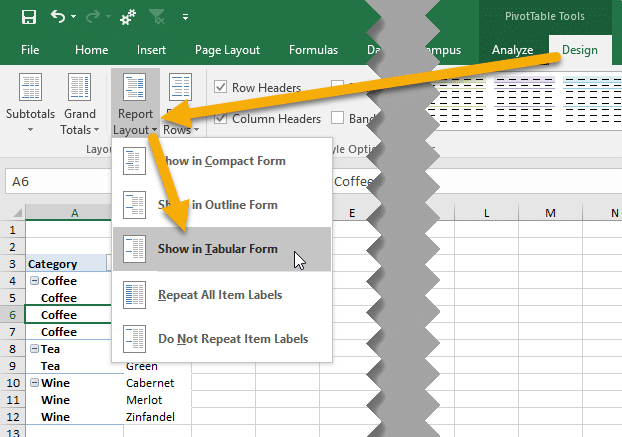Collapse the Coffee group in pivot table
The width and height of the screenshot is (622, 437).
point(34,281)
